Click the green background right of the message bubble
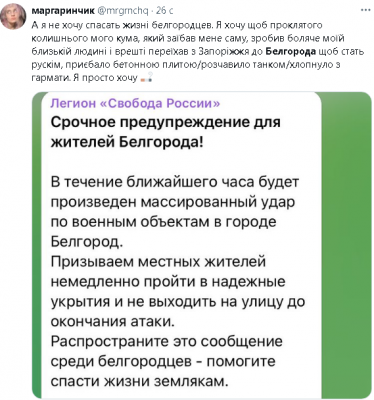374x400 pixels. coord(347,245)
